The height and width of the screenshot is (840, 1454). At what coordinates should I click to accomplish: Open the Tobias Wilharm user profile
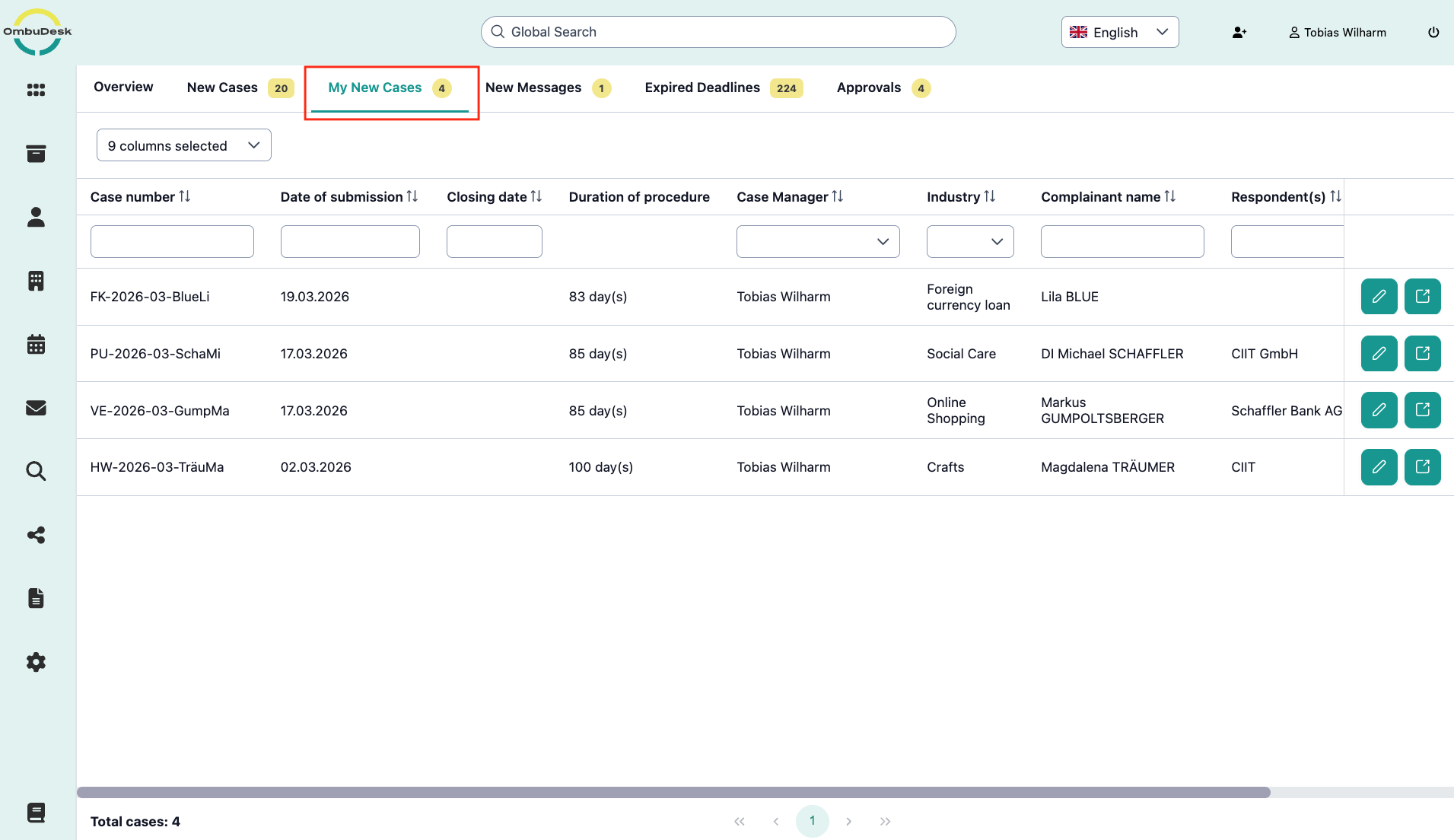coord(1338,33)
